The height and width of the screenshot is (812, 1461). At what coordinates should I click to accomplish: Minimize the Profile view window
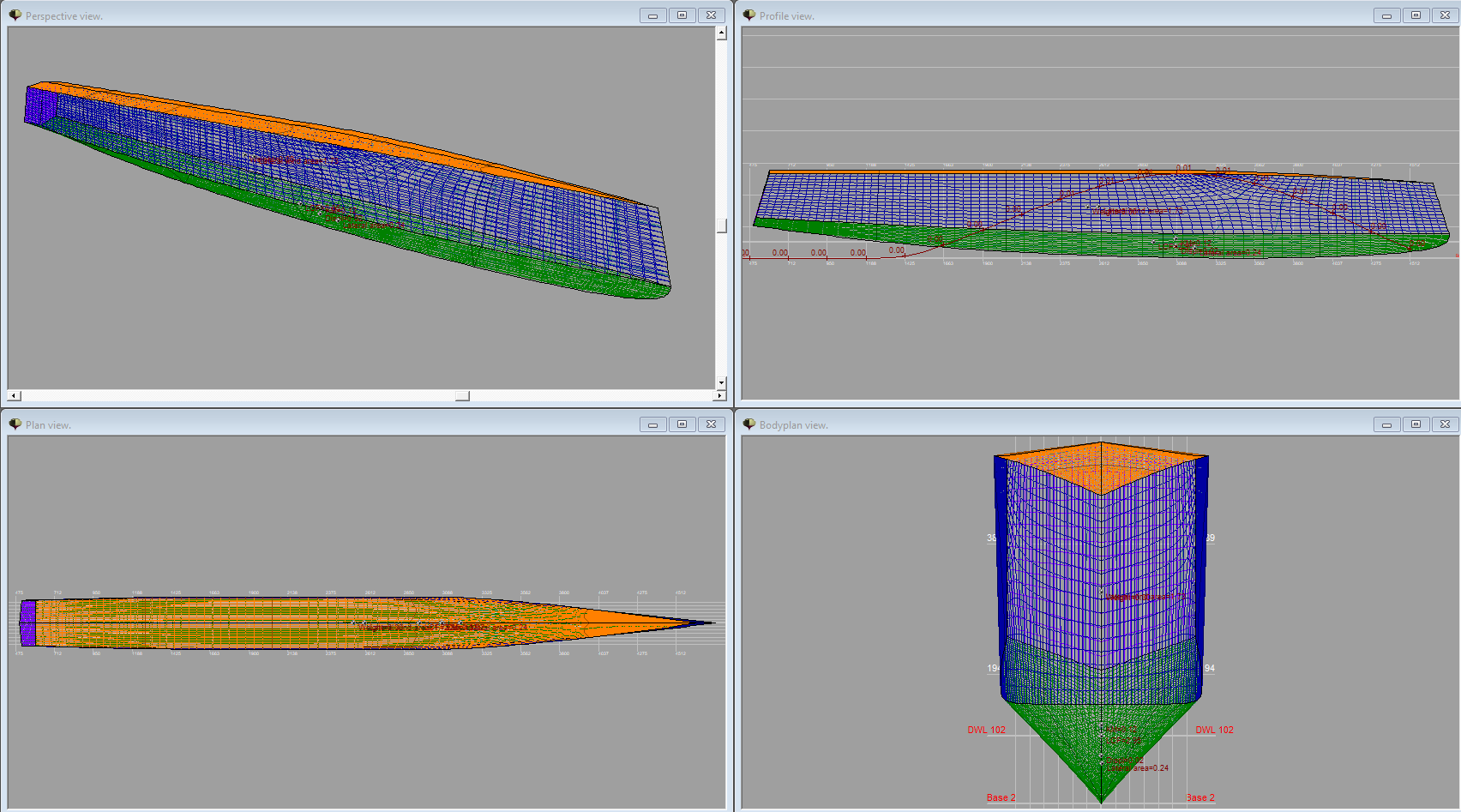[1386, 15]
